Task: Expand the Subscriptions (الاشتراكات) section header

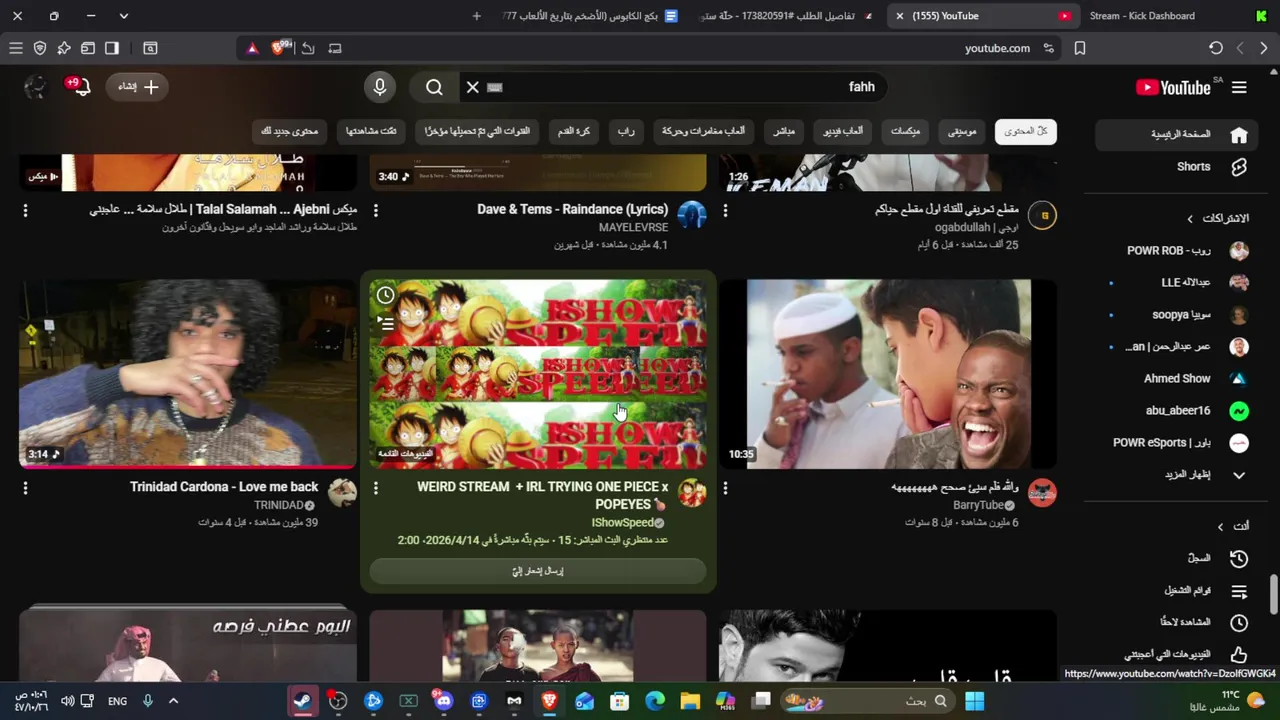Action: [x=1218, y=218]
